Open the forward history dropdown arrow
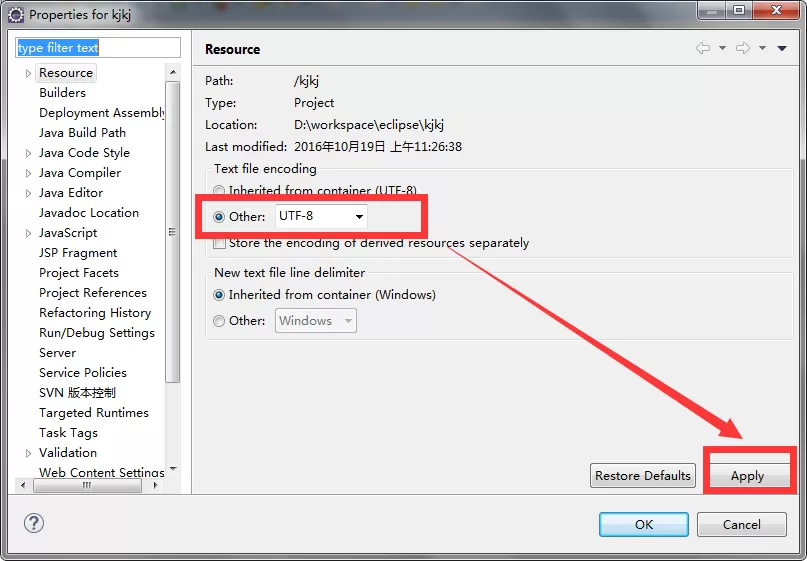 click(x=762, y=48)
